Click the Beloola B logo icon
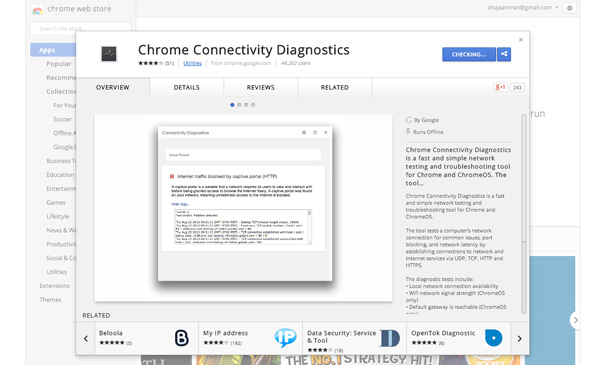Viewport: 600px width, 365px height. tap(181, 338)
